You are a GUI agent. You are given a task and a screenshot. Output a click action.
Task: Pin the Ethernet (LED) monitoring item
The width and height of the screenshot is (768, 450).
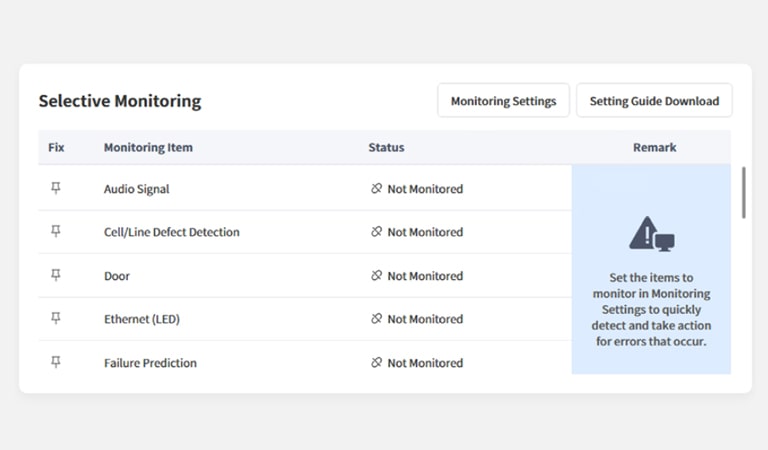[x=56, y=318]
